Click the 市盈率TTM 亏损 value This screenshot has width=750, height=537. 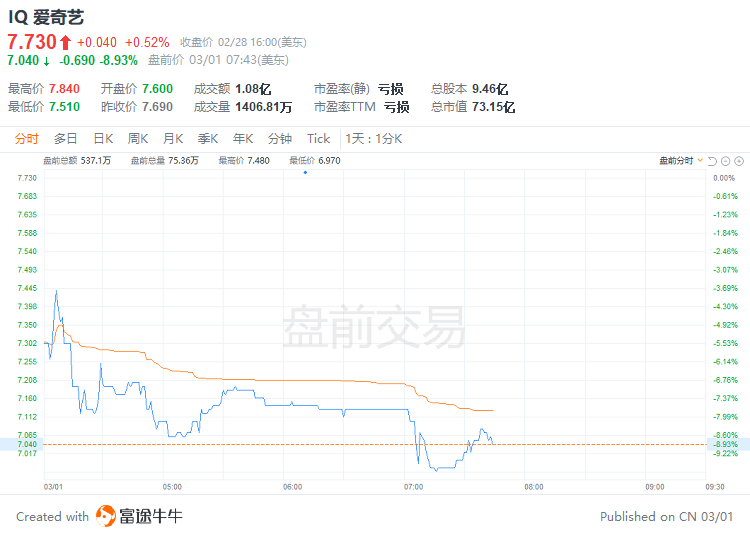(x=397, y=107)
